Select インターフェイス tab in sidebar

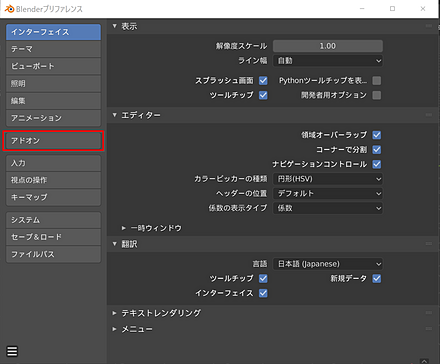[53, 32]
